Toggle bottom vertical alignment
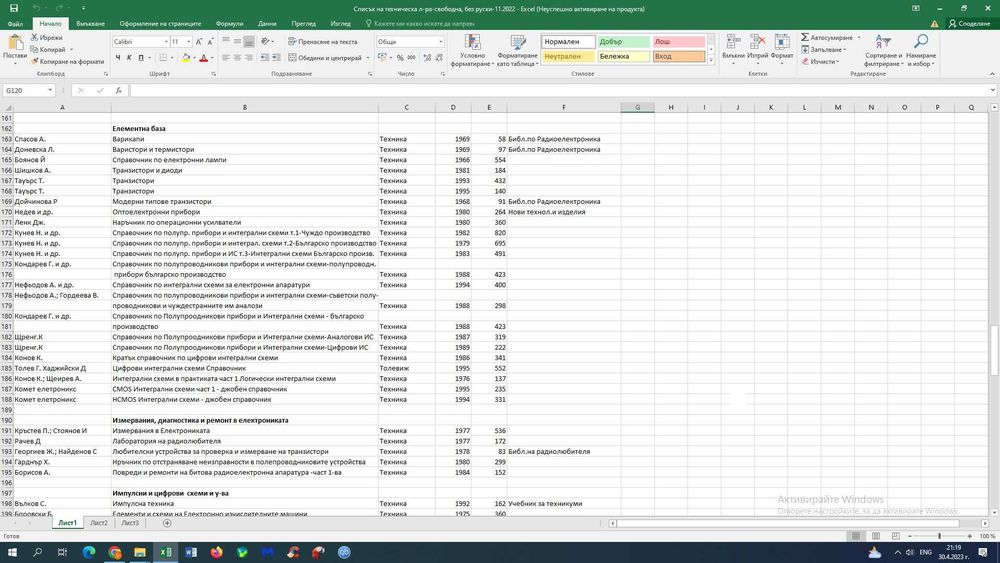1000x563 pixels. pyautogui.click(x=249, y=41)
